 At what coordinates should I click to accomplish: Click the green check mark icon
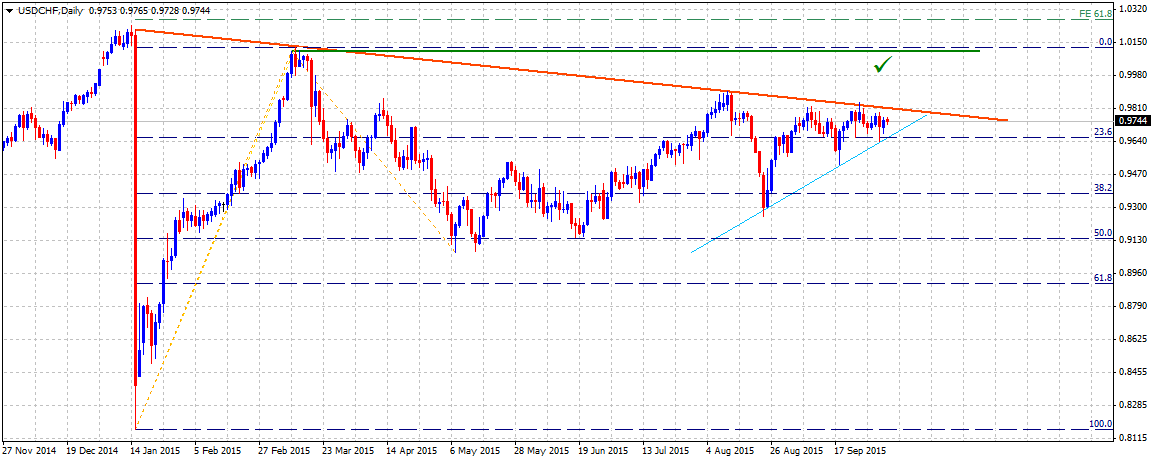[x=883, y=65]
